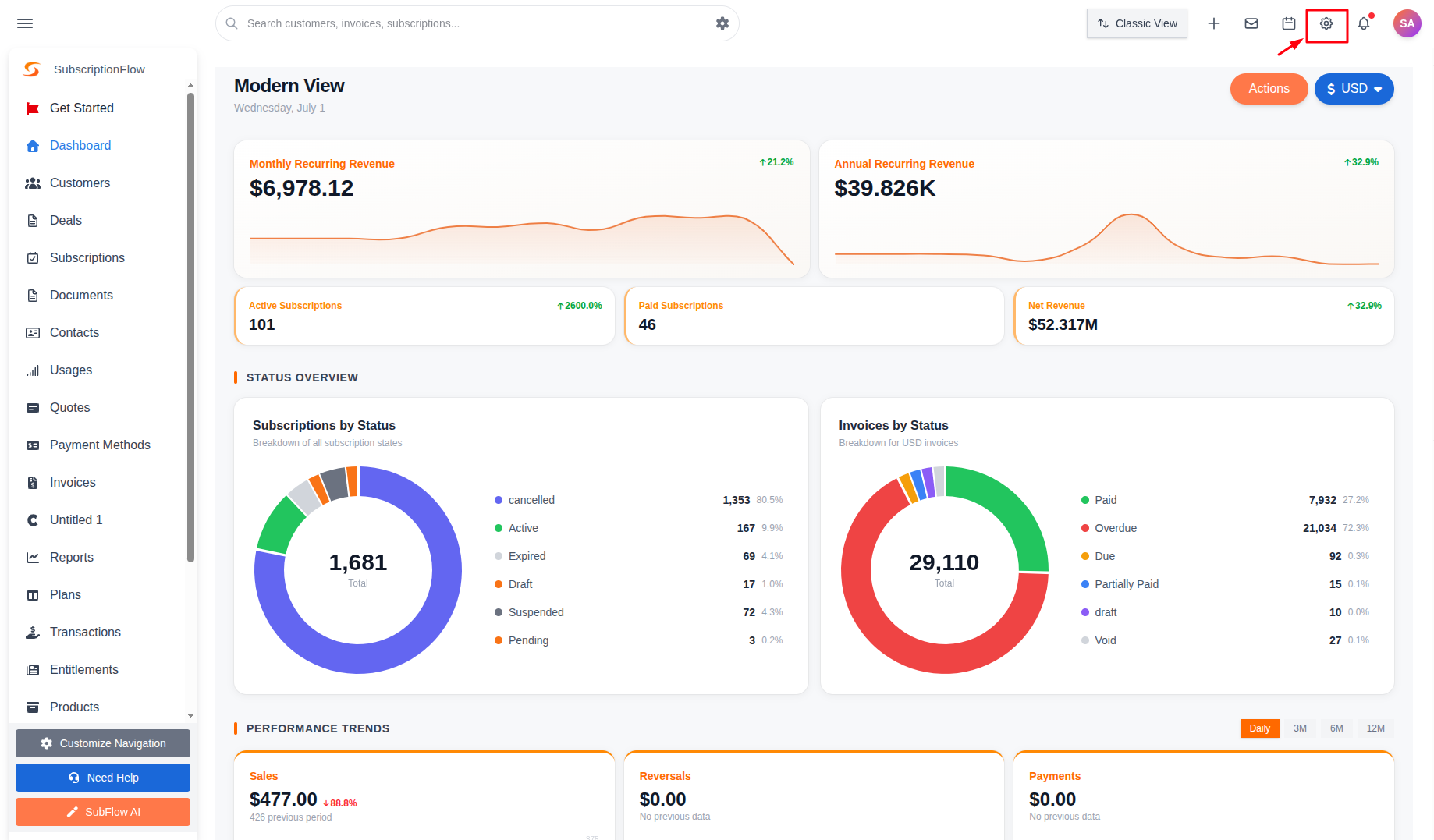Viewport: 1434px width, 840px height.
Task: Click the Dashboard home icon
Action: point(33,146)
